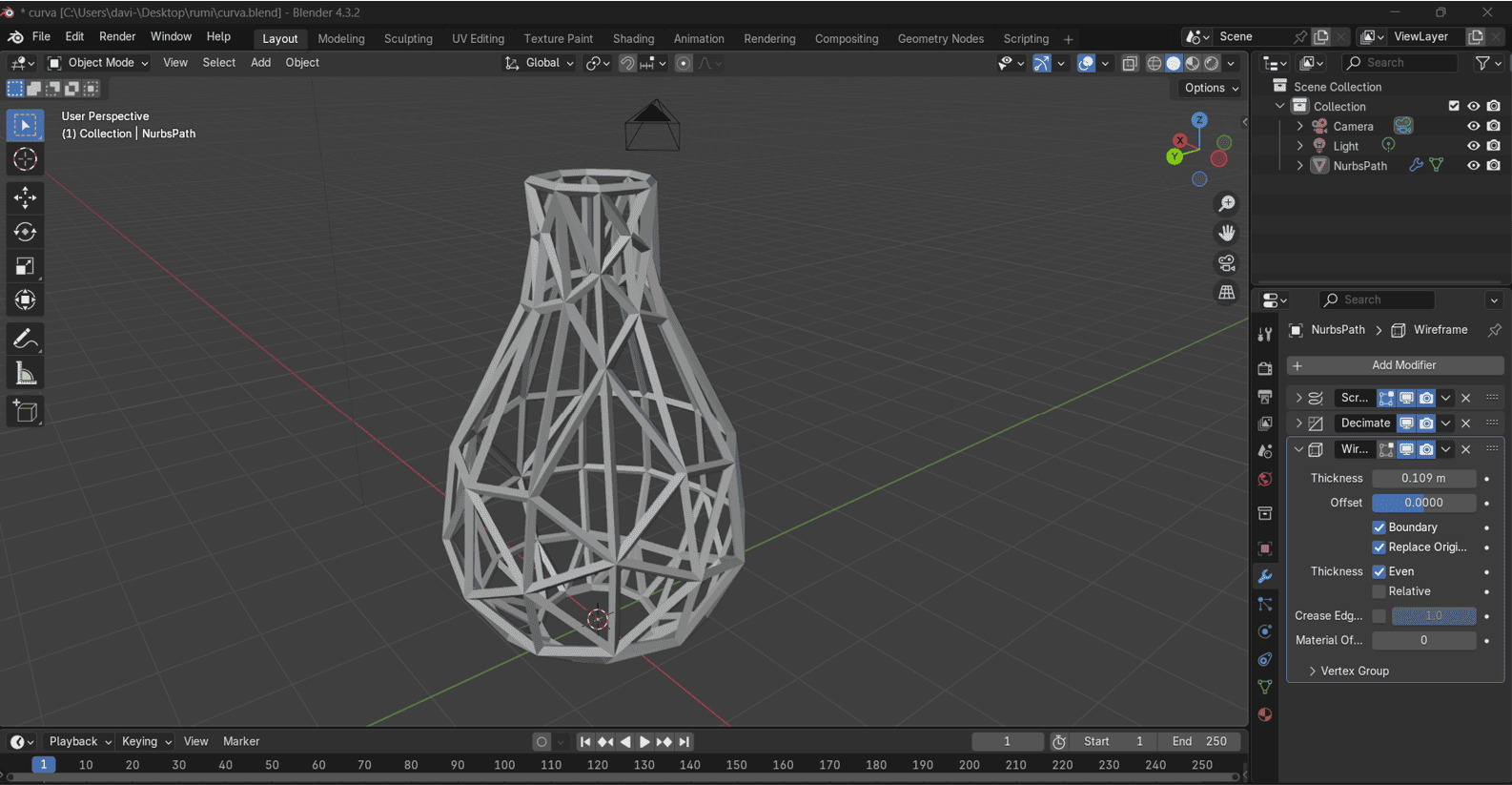Collapse the Wireframe modifier panel
1512x785 pixels.
[1298, 449]
